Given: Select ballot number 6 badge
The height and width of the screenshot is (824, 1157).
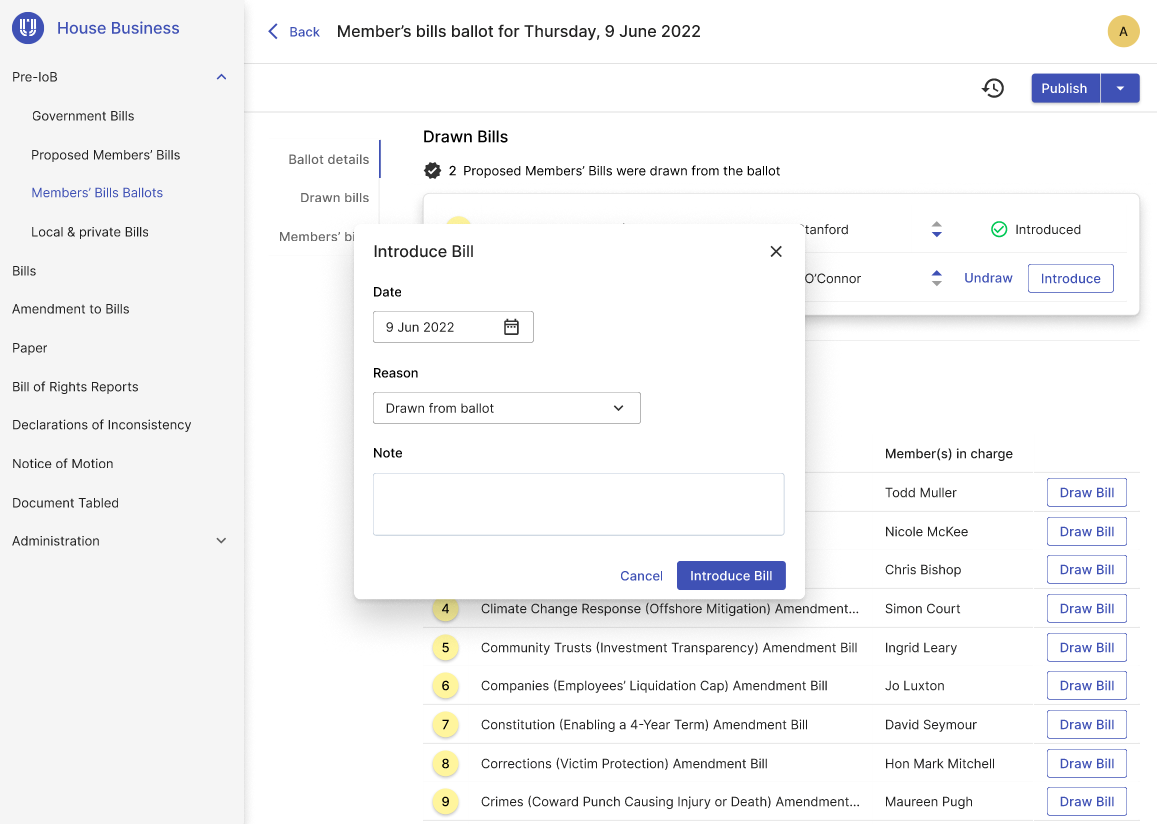Looking at the screenshot, I should pyautogui.click(x=445, y=686).
